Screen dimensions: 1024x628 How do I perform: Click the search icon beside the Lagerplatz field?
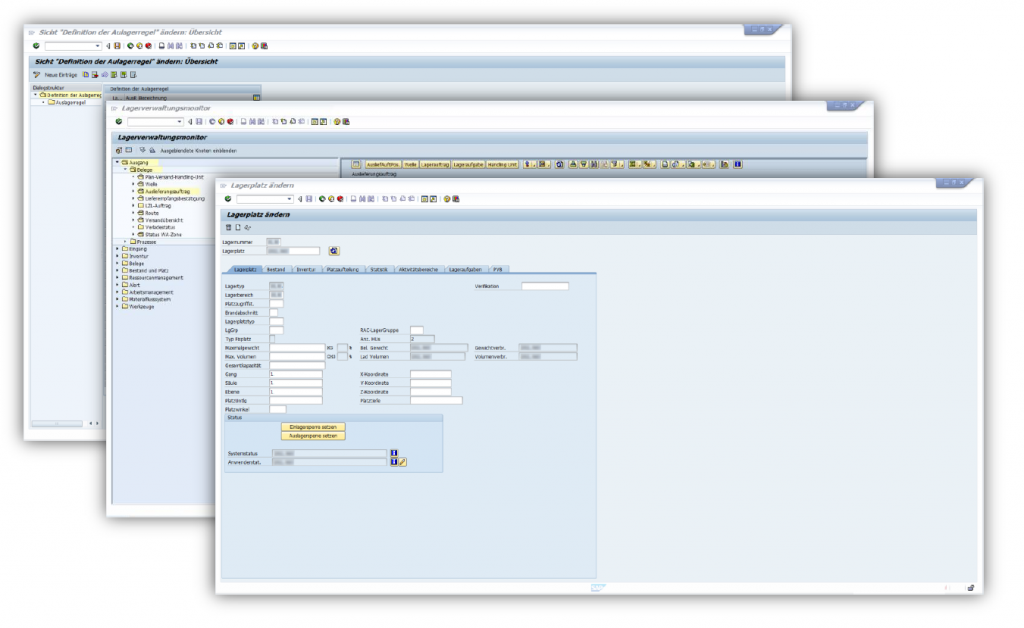pos(333,251)
